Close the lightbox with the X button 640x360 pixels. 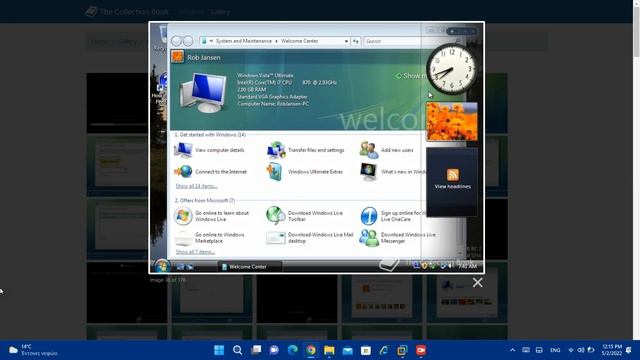[478, 282]
